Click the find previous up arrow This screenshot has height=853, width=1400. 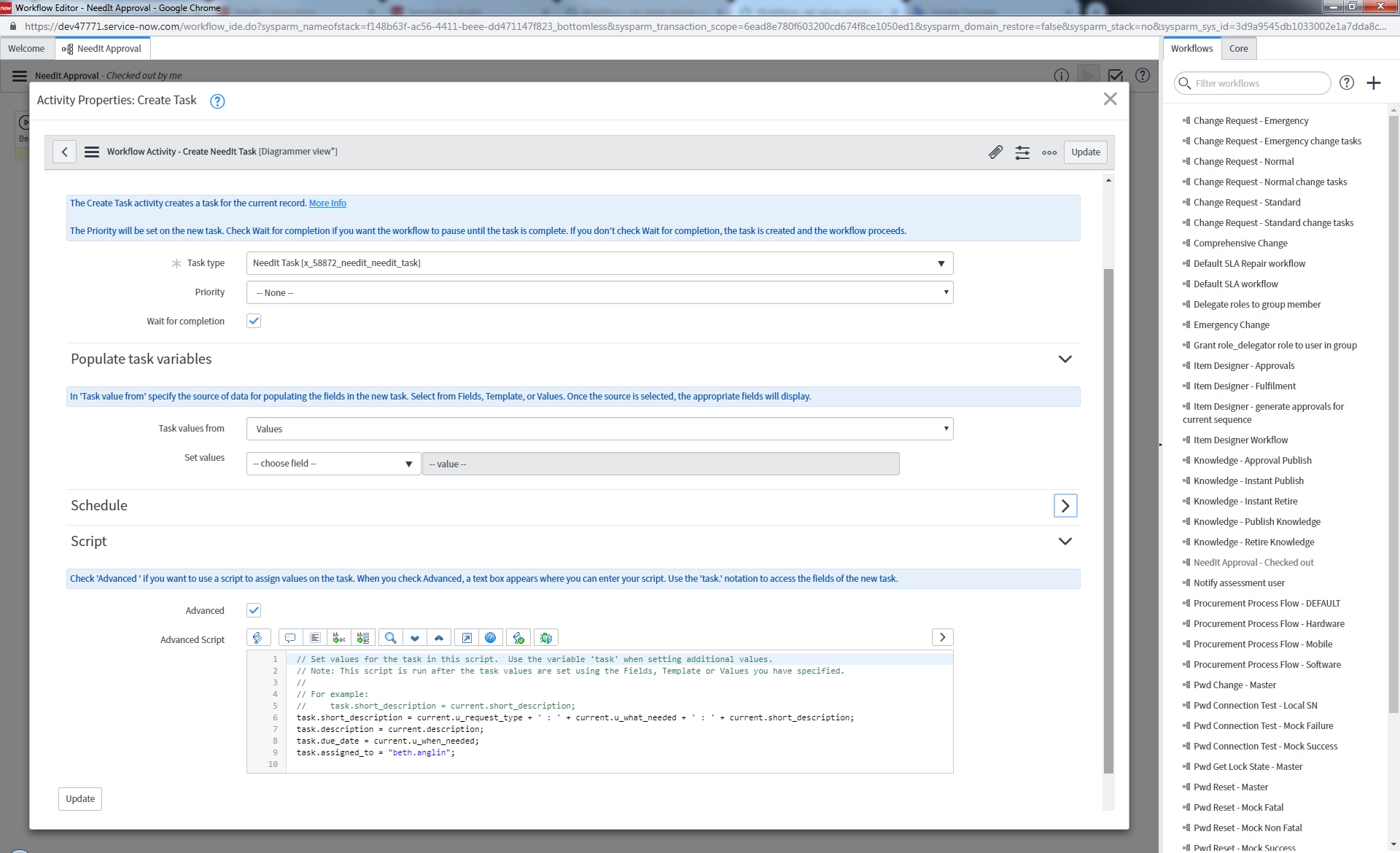[439, 638]
